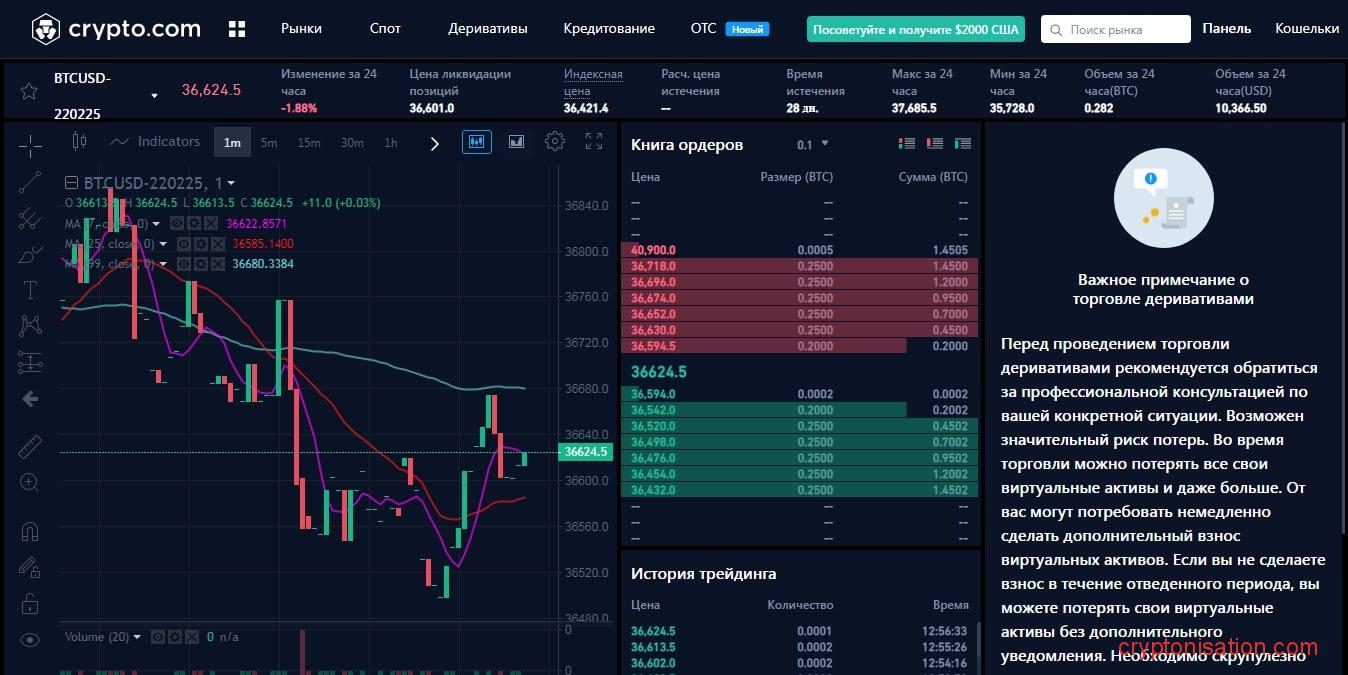Image resolution: width=1348 pixels, height=675 pixels.
Task: Hide all drawings with eye icon
Action: pos(30,640)
